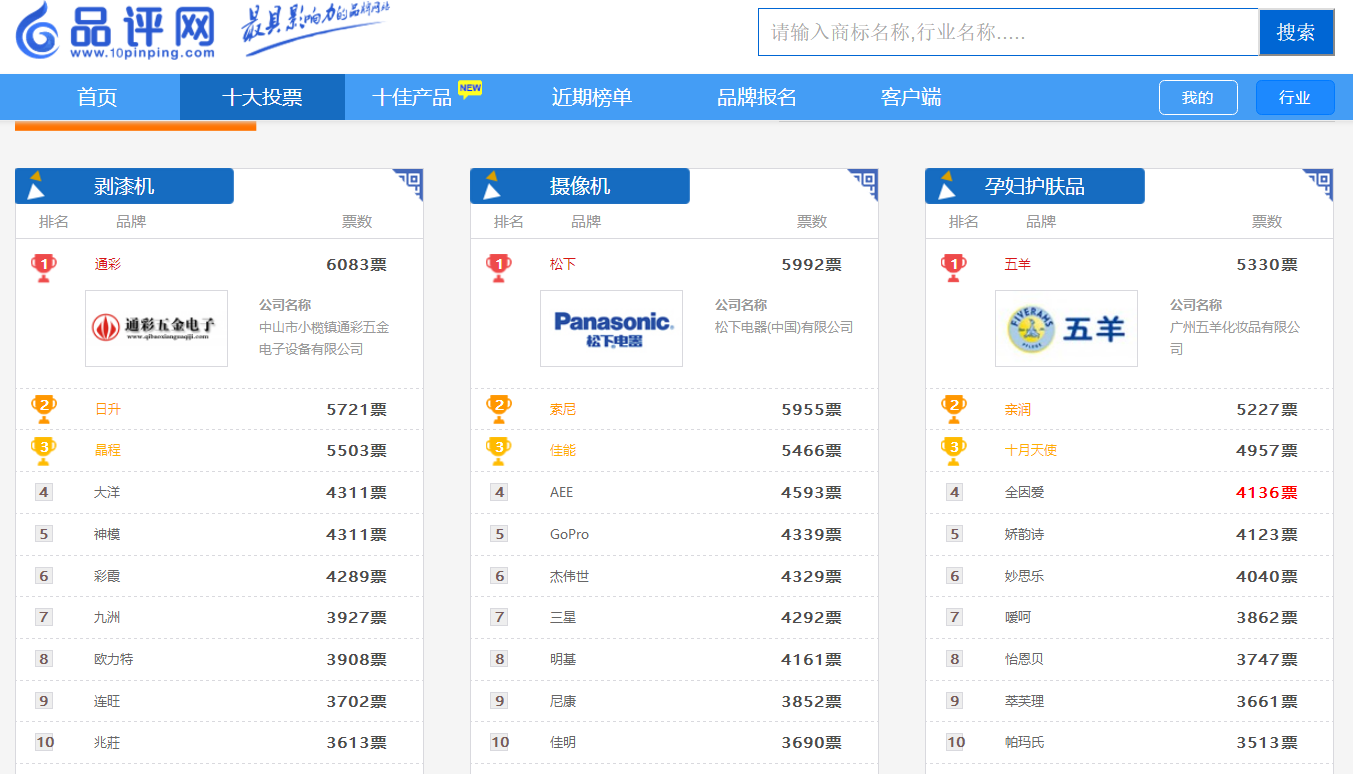This screenshot has height=774, width=1353.
Task: Open the 近期榜单 navigation item
Action: tap(592, 97)
